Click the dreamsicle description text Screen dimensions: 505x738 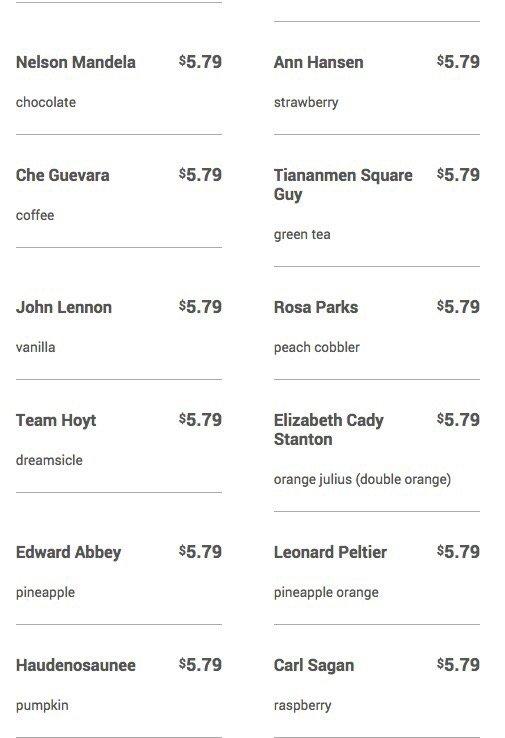tap(49, 460)
